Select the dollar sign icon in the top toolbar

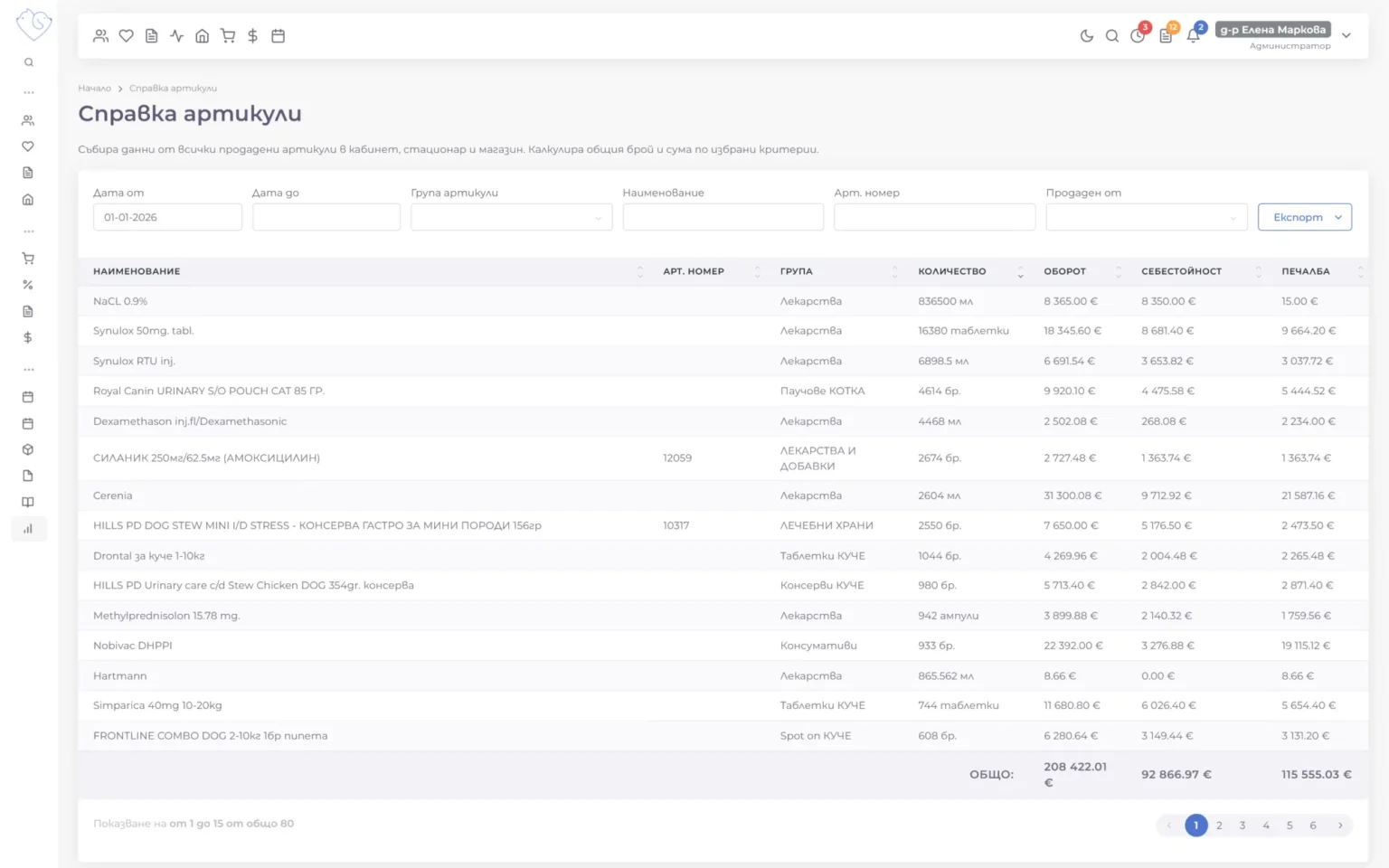253,36
